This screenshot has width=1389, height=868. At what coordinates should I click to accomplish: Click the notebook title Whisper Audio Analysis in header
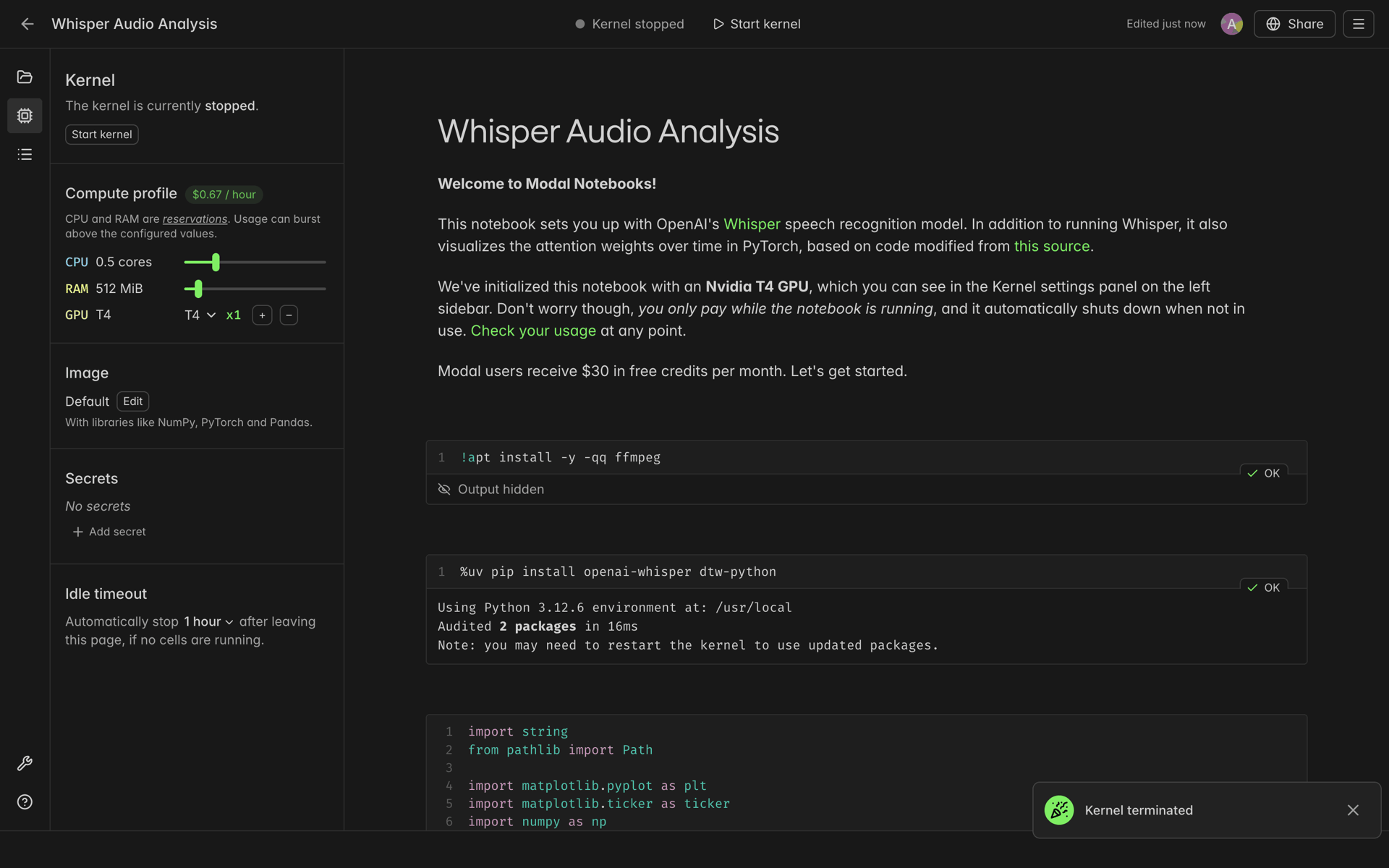click(x=135, y=24)
